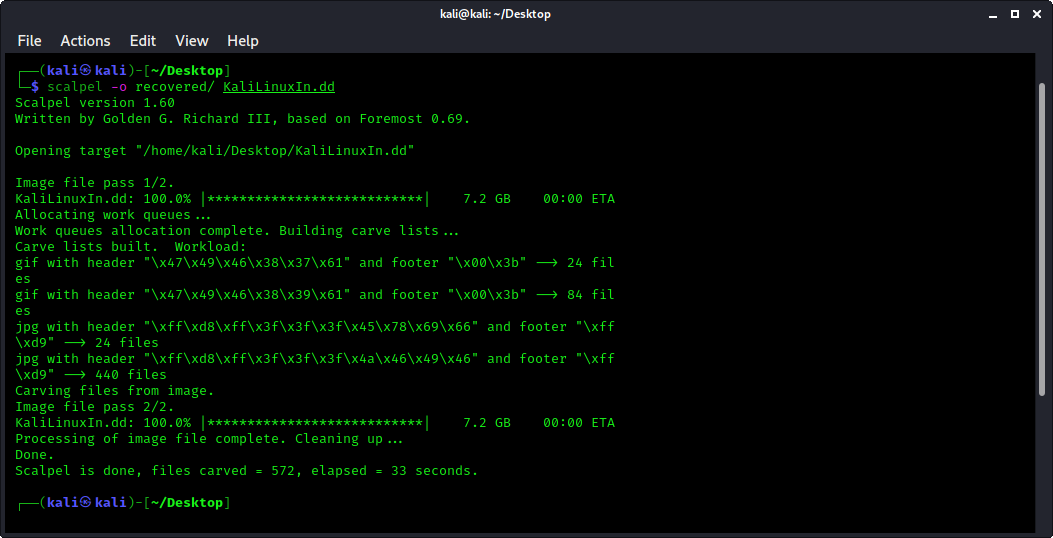Click 'recovered/' output directory argument

click(x=175, y=87)
